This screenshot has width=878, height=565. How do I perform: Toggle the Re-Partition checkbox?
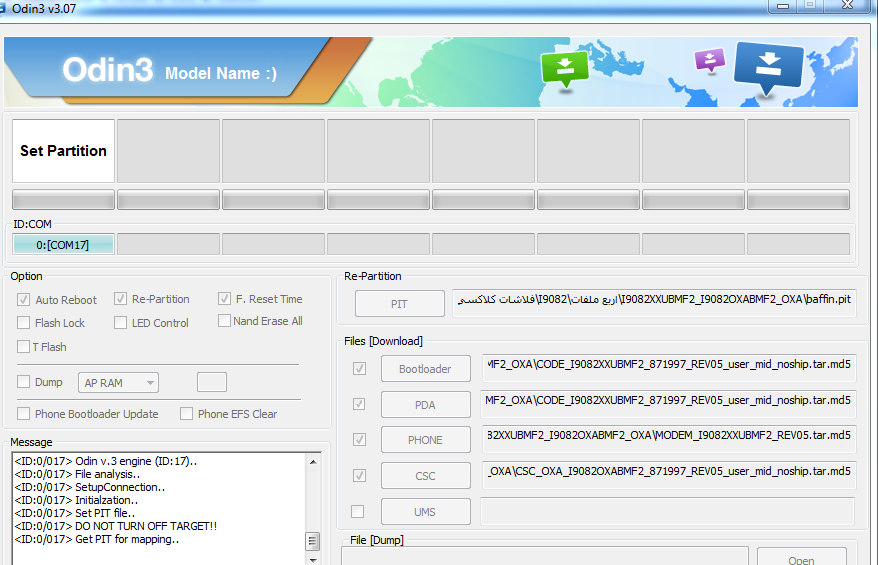[120, 299]
